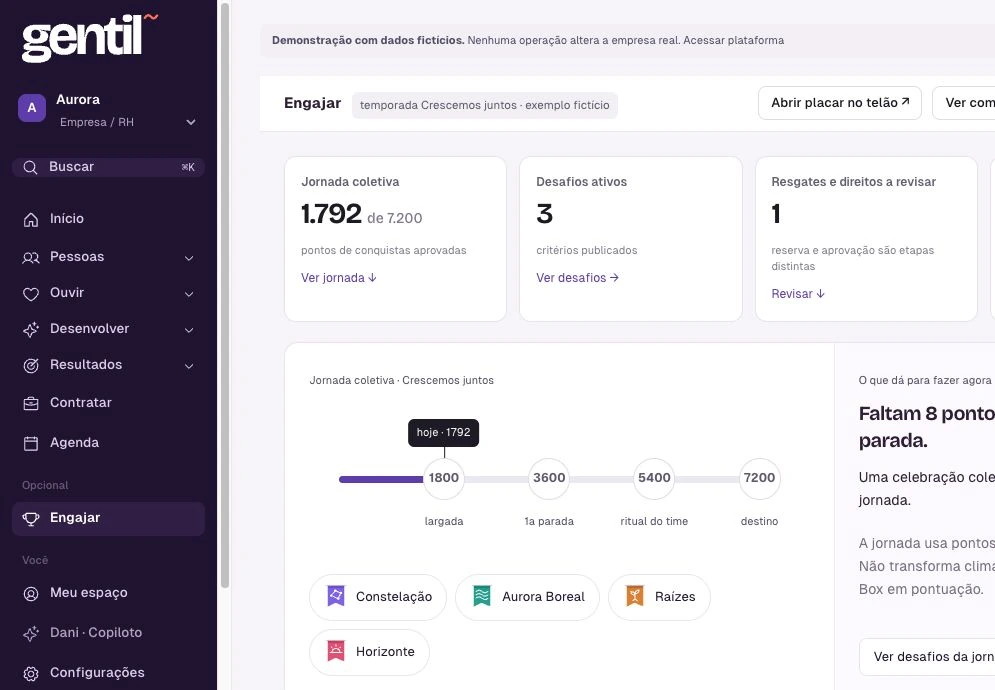The height and width of the screenshot is (690, 995).
Task: Click the Desenvolver sparkle icon
Action: coord(30,329)
